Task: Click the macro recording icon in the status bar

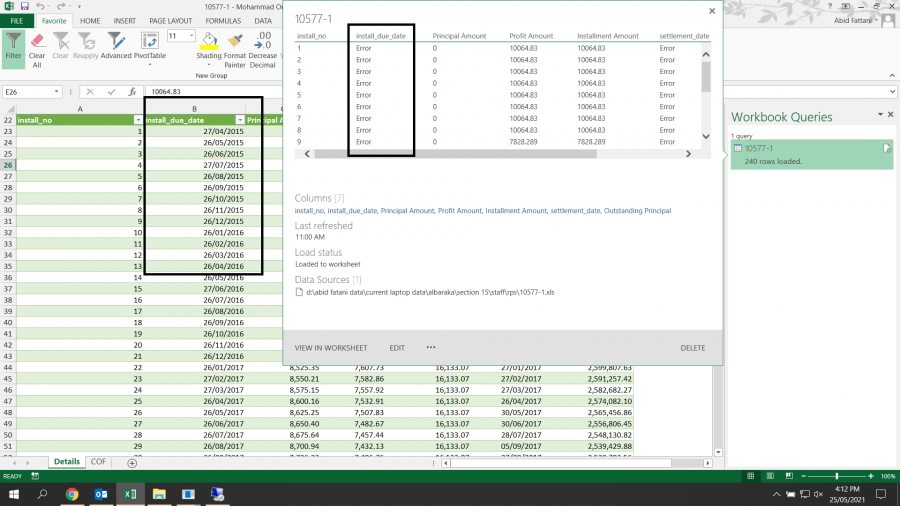Action: (35, 476)
